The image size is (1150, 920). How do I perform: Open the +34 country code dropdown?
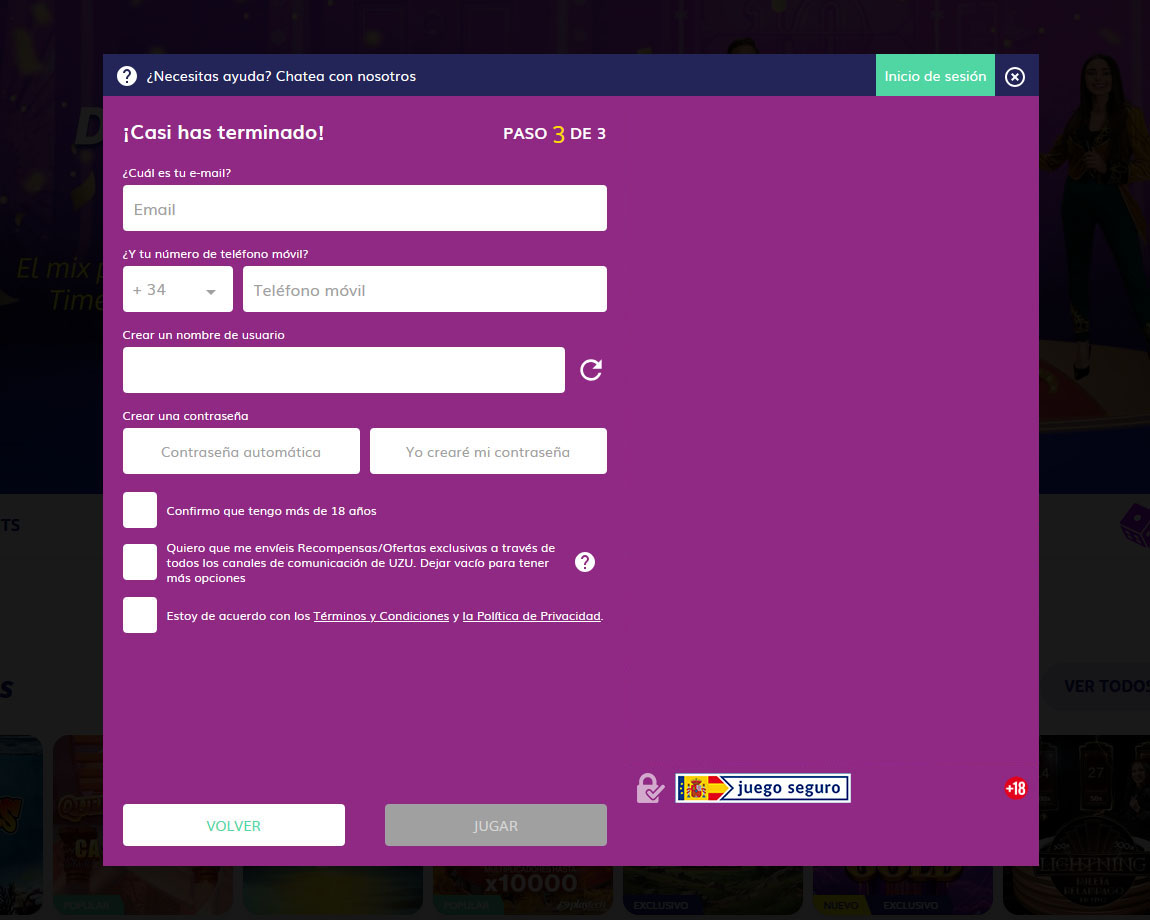click(x=177, y=290)
